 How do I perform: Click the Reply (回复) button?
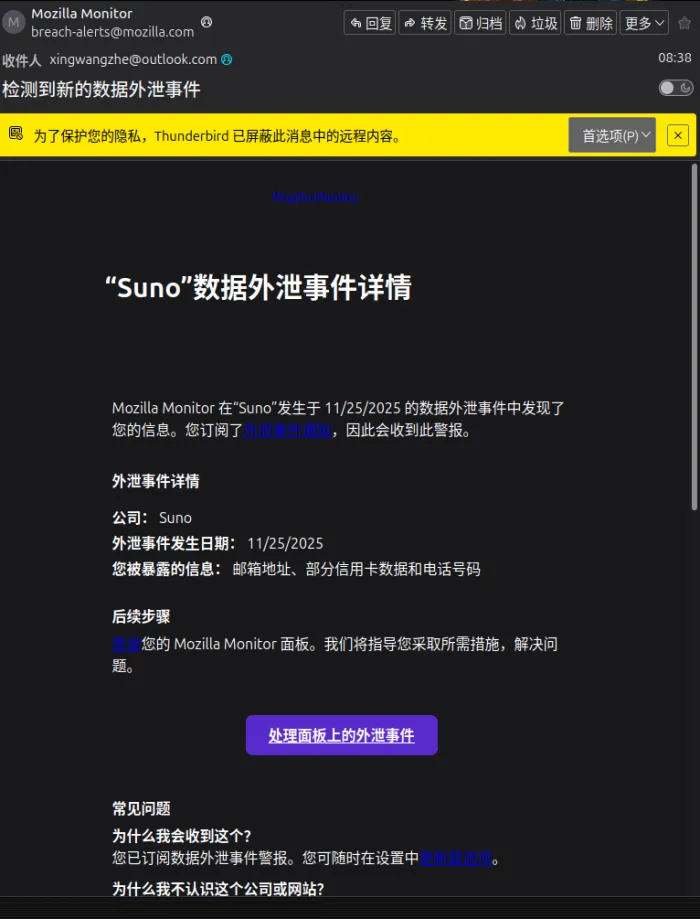pyautogui.click(x=370, y=23)
